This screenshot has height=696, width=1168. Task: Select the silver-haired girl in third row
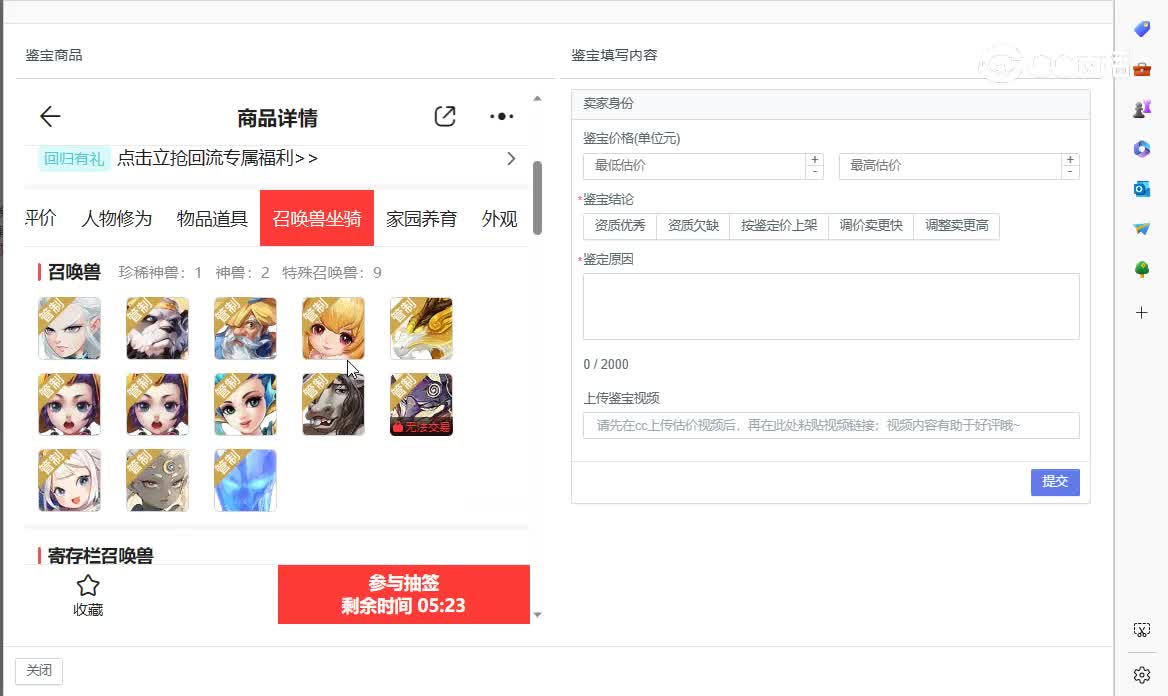coord(69,481)
